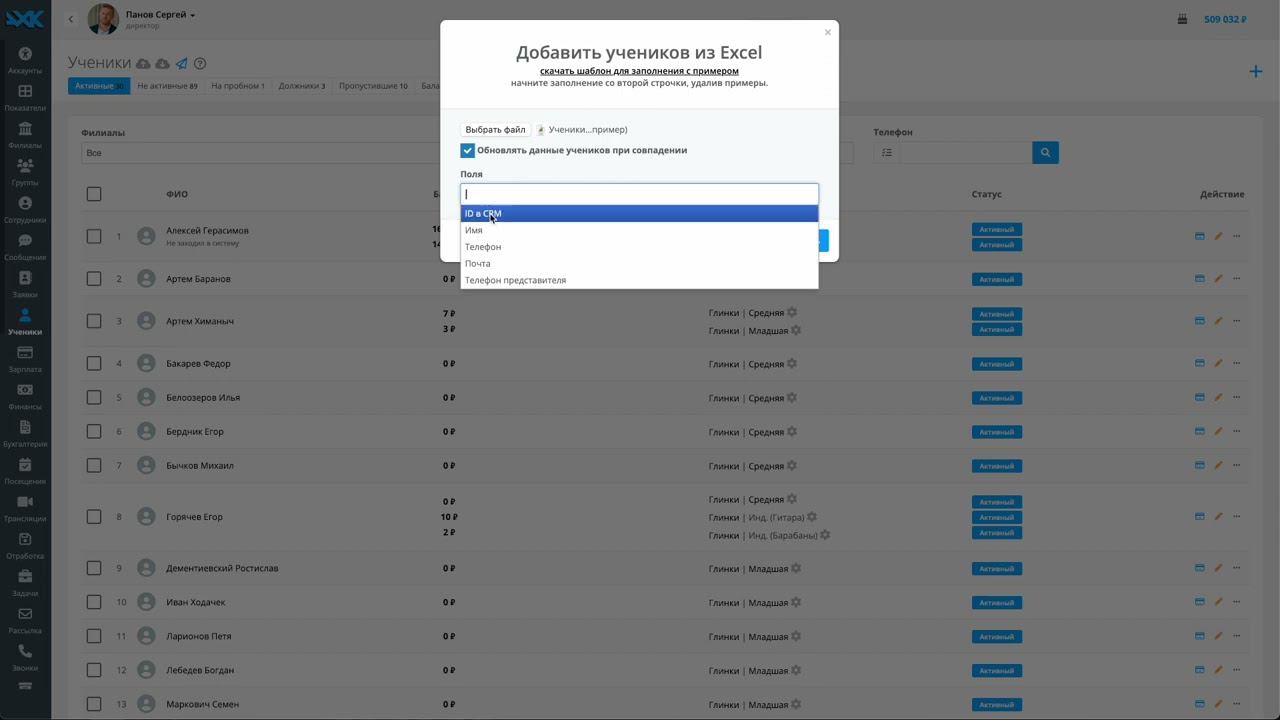The height and width of the screenshot is (720, 1280).
Task: Open student Дементиевский Ростислав
Action: tap(222, 568)
